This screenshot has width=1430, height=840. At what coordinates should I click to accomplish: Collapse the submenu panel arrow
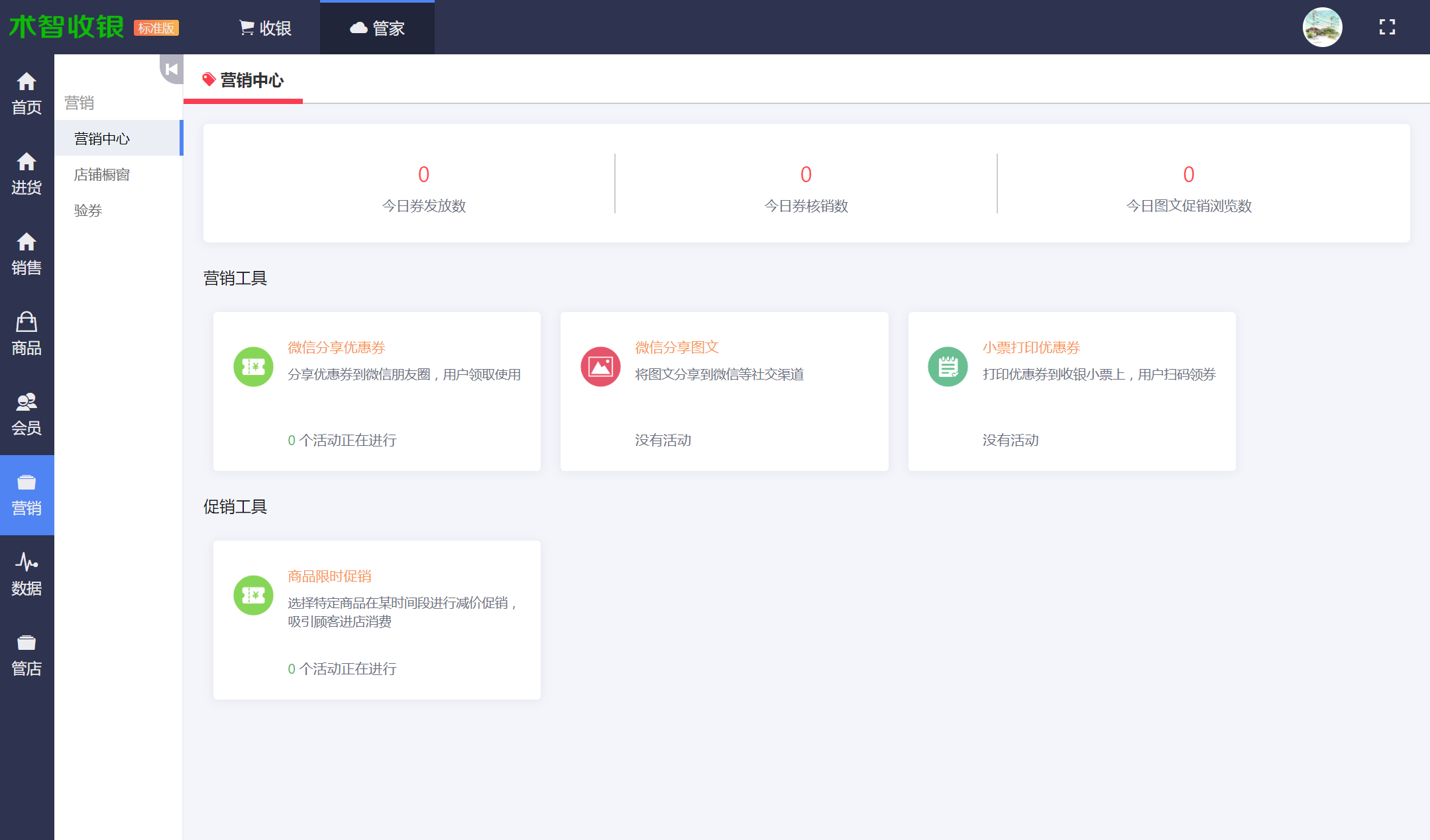172,69
